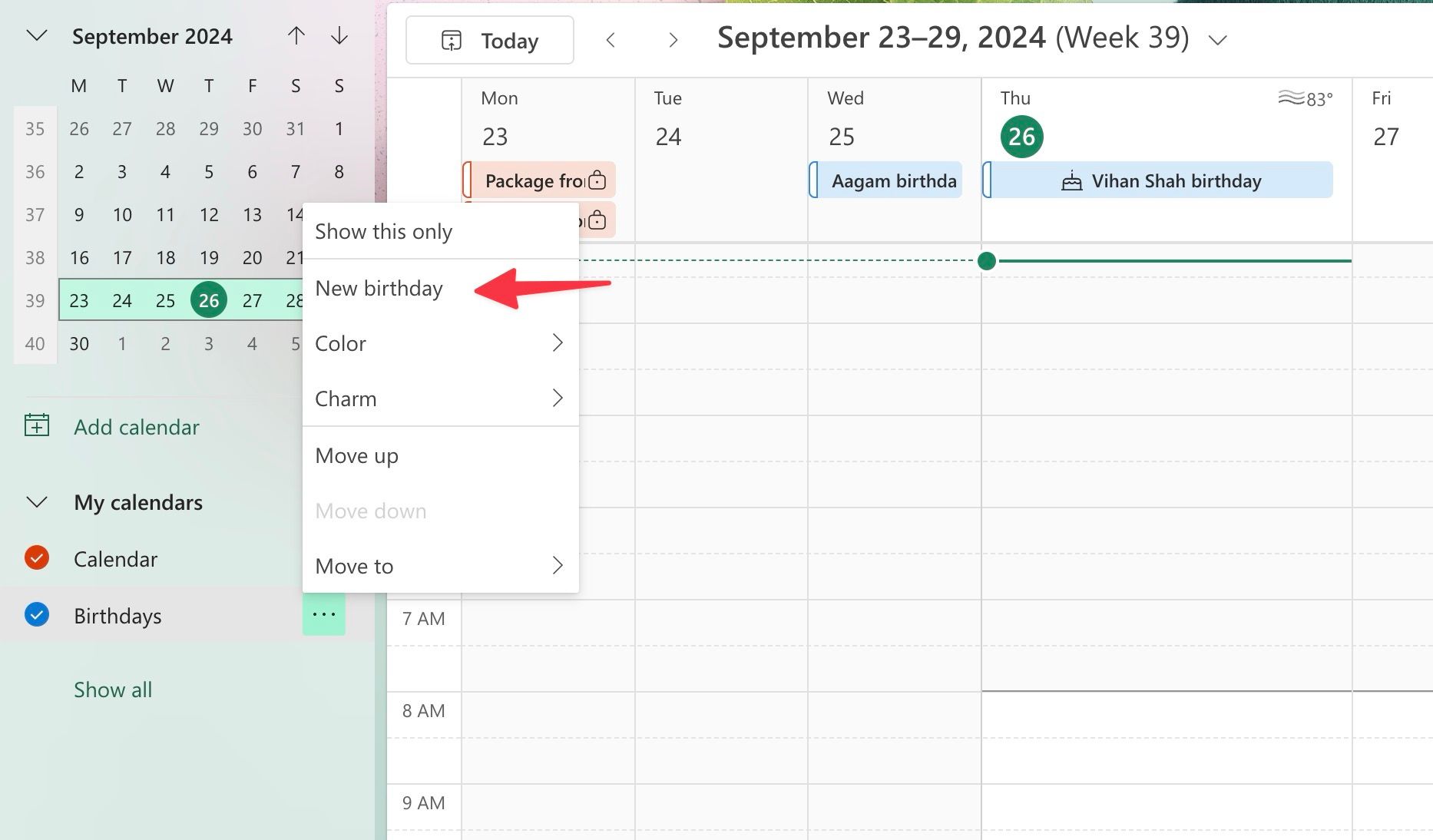
Task: Show previous week using left chevron
Action: coord(611,40)
